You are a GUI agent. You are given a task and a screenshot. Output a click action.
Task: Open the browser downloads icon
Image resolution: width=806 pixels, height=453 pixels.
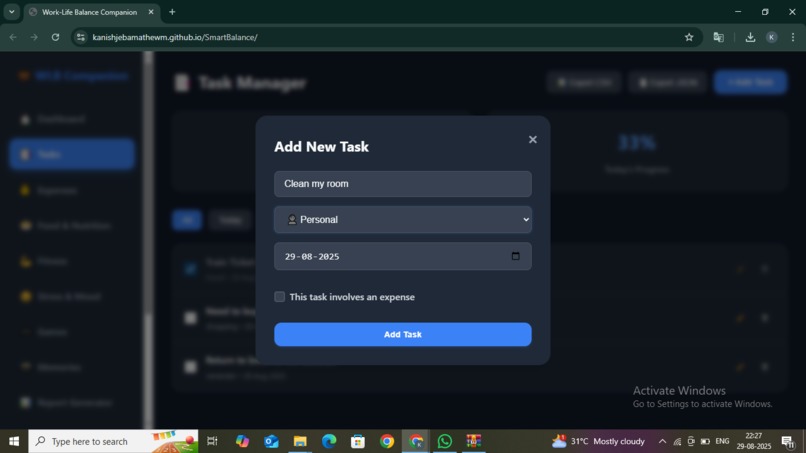click(x=750, y=37)
